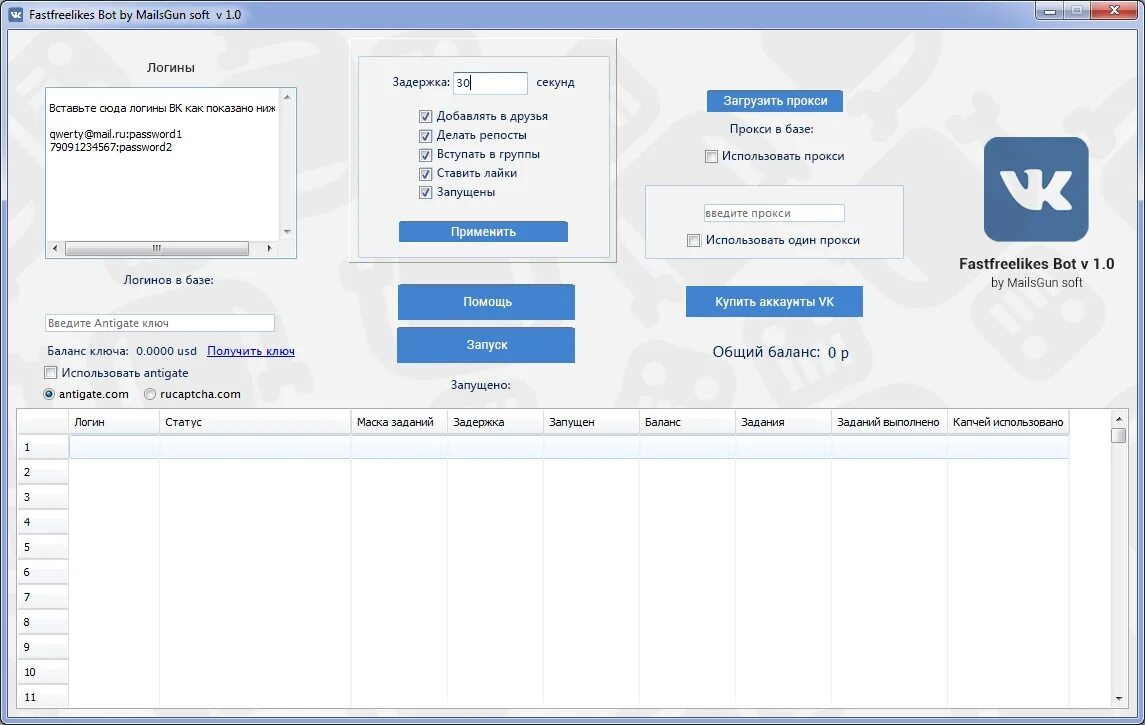
Task: Click table scrollbar up arrow
Action: [x=1118, y=418]
